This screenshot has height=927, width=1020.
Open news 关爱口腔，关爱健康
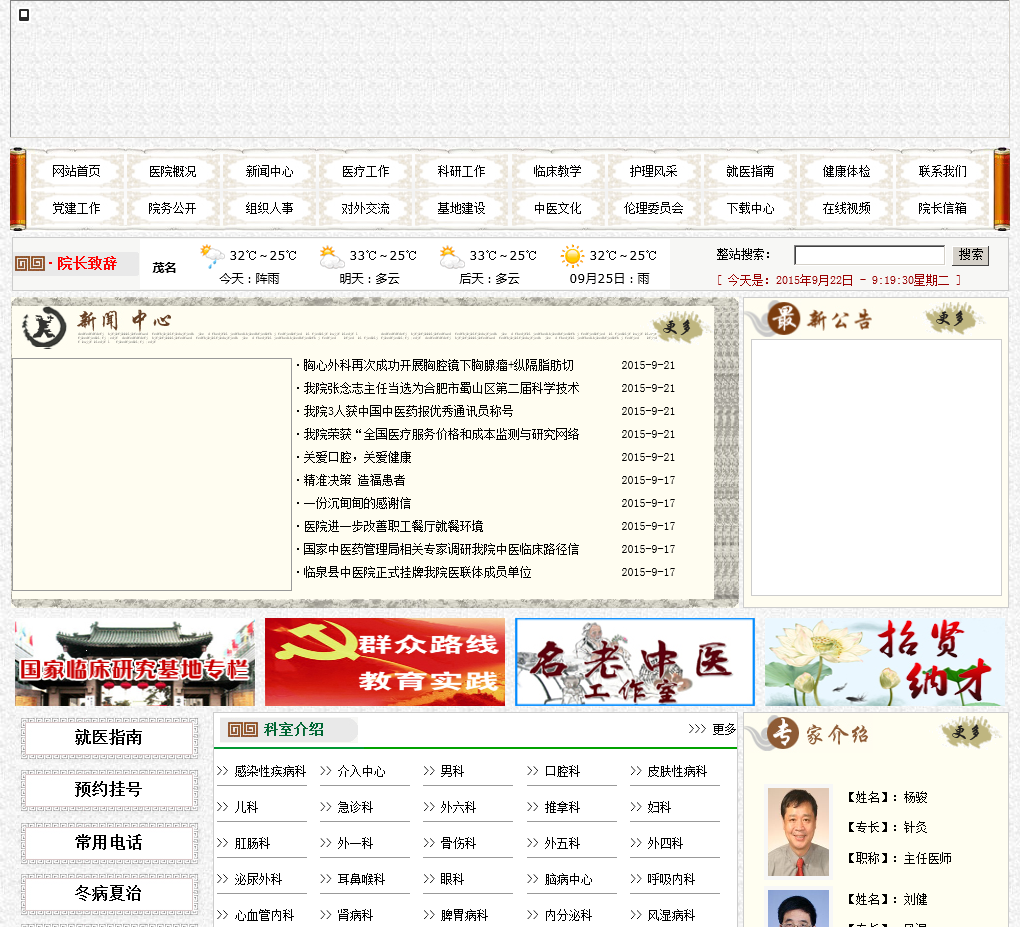click(x=357, y=457)
